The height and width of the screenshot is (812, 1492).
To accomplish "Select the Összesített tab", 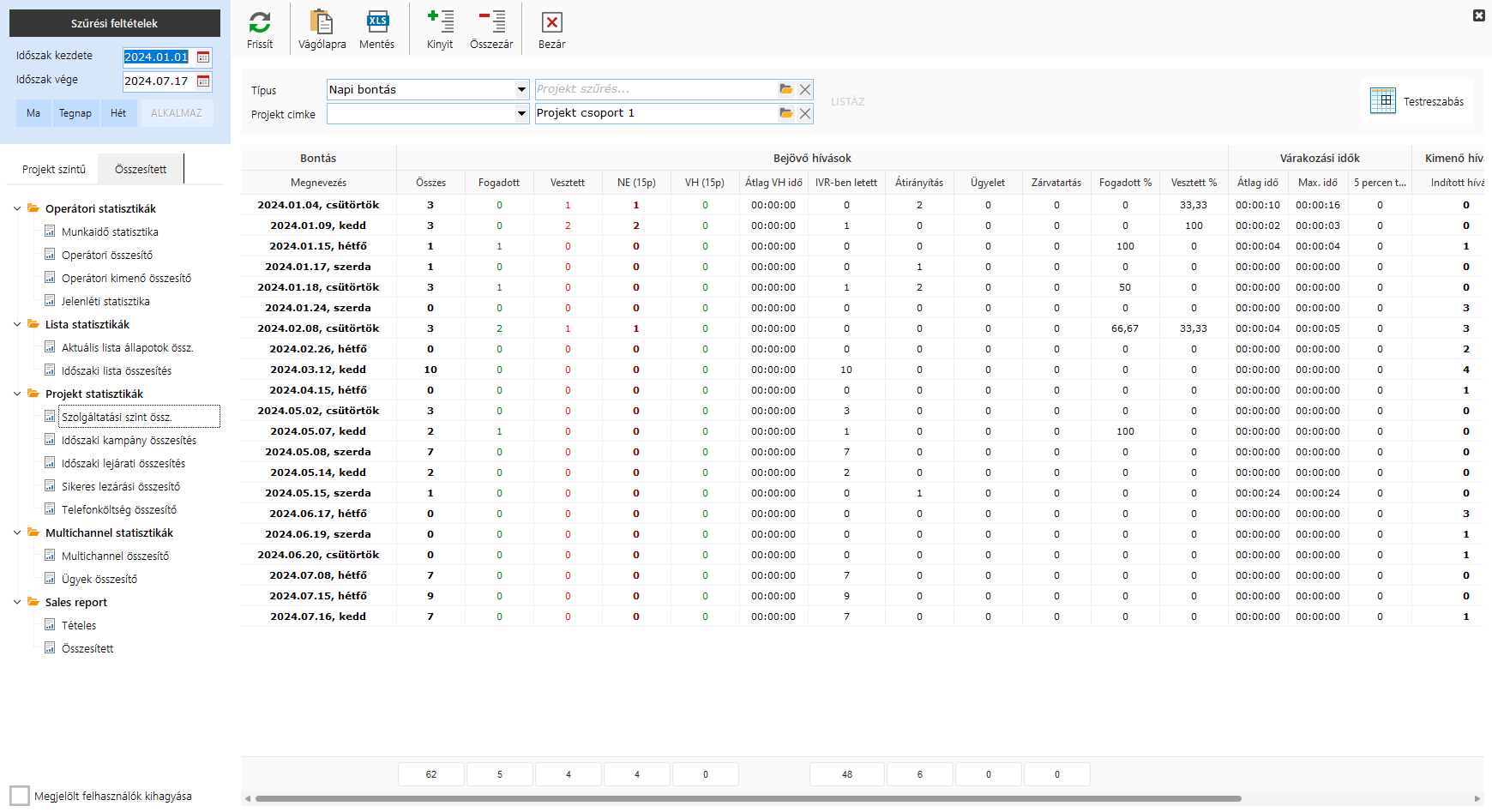I will coord(141,170).
